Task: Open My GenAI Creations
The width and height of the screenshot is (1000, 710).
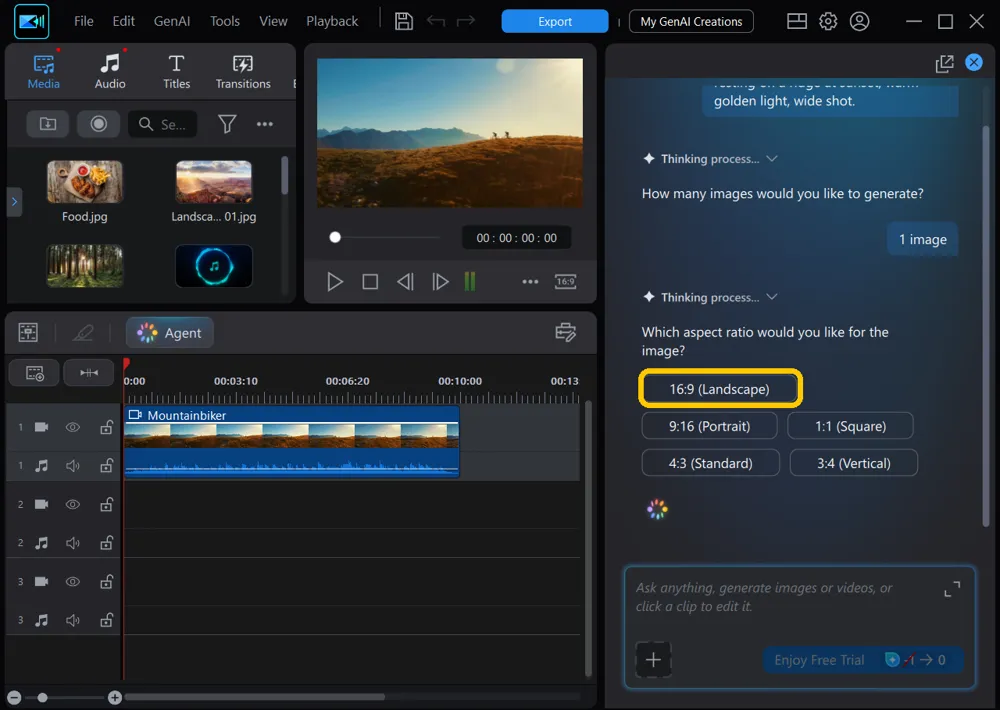Action: point(691,21)
